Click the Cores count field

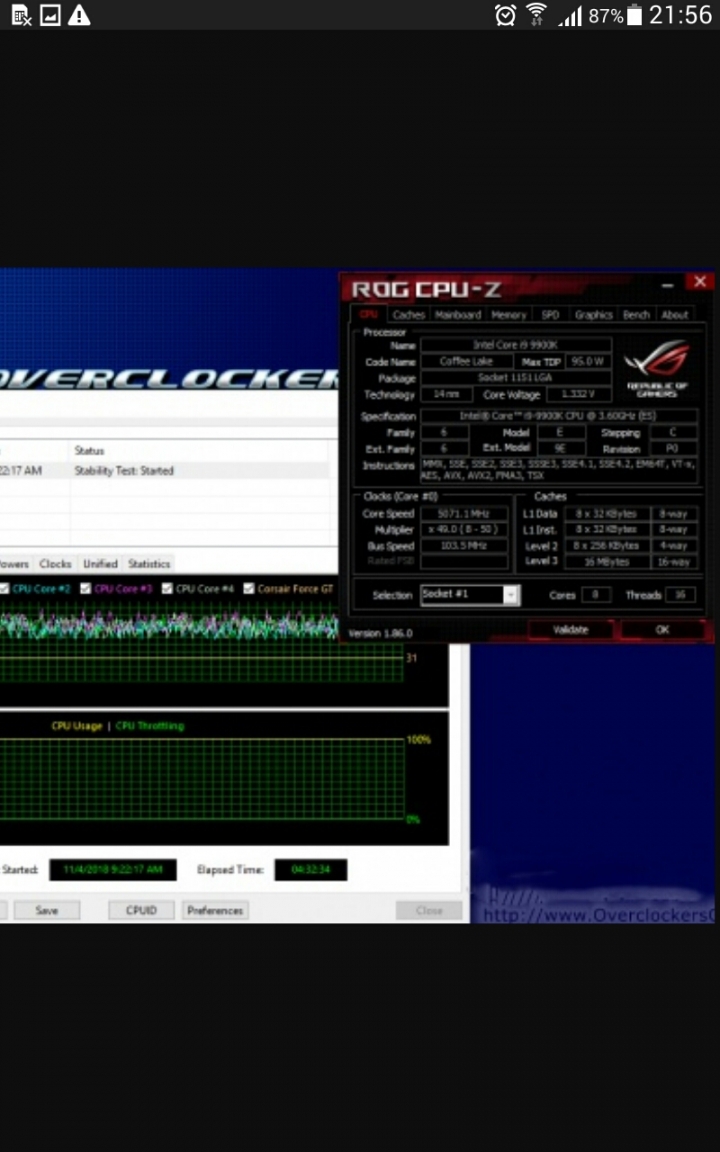pos(596,595)
